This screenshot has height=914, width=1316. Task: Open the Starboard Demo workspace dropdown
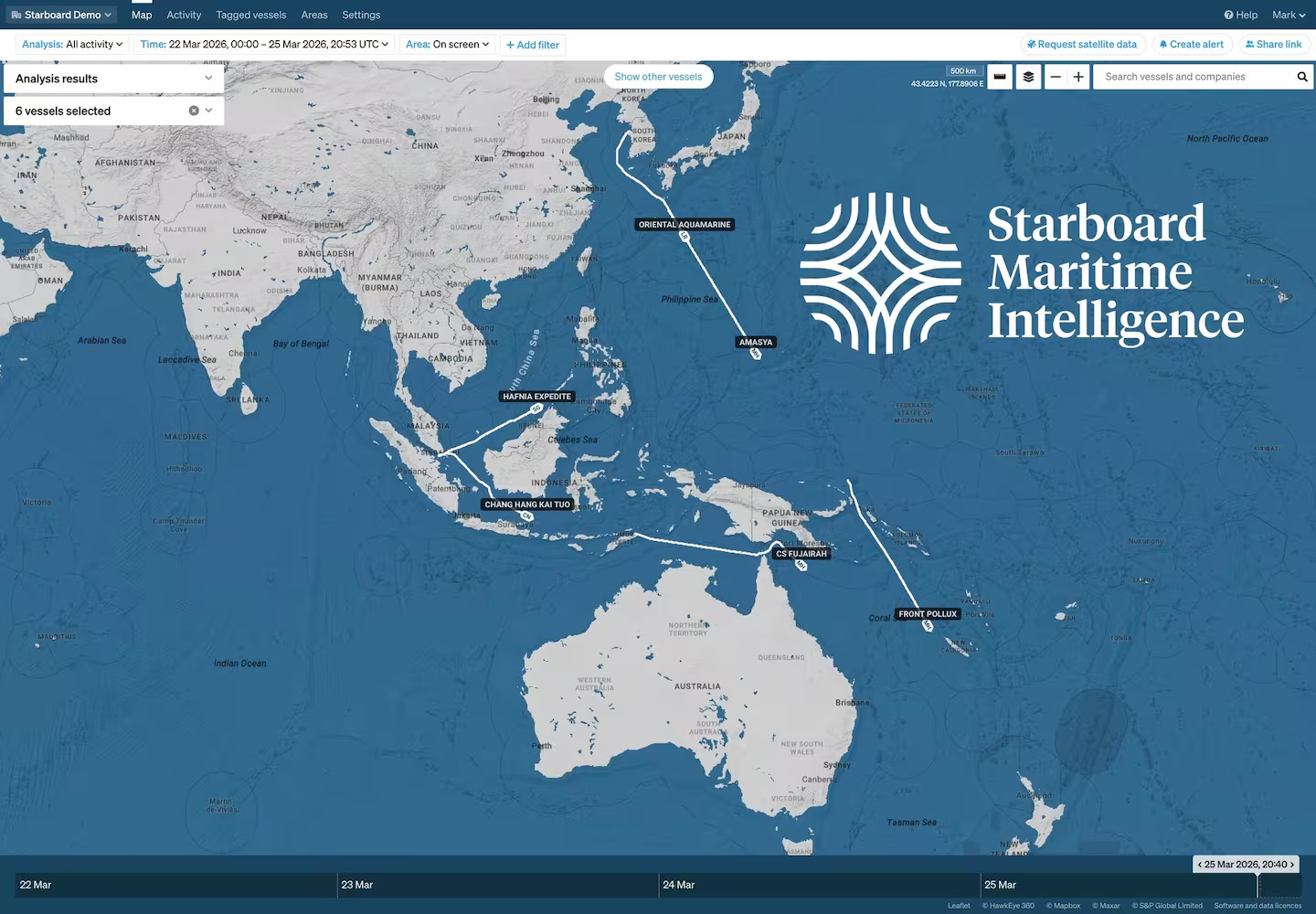(x=61, y=15)
